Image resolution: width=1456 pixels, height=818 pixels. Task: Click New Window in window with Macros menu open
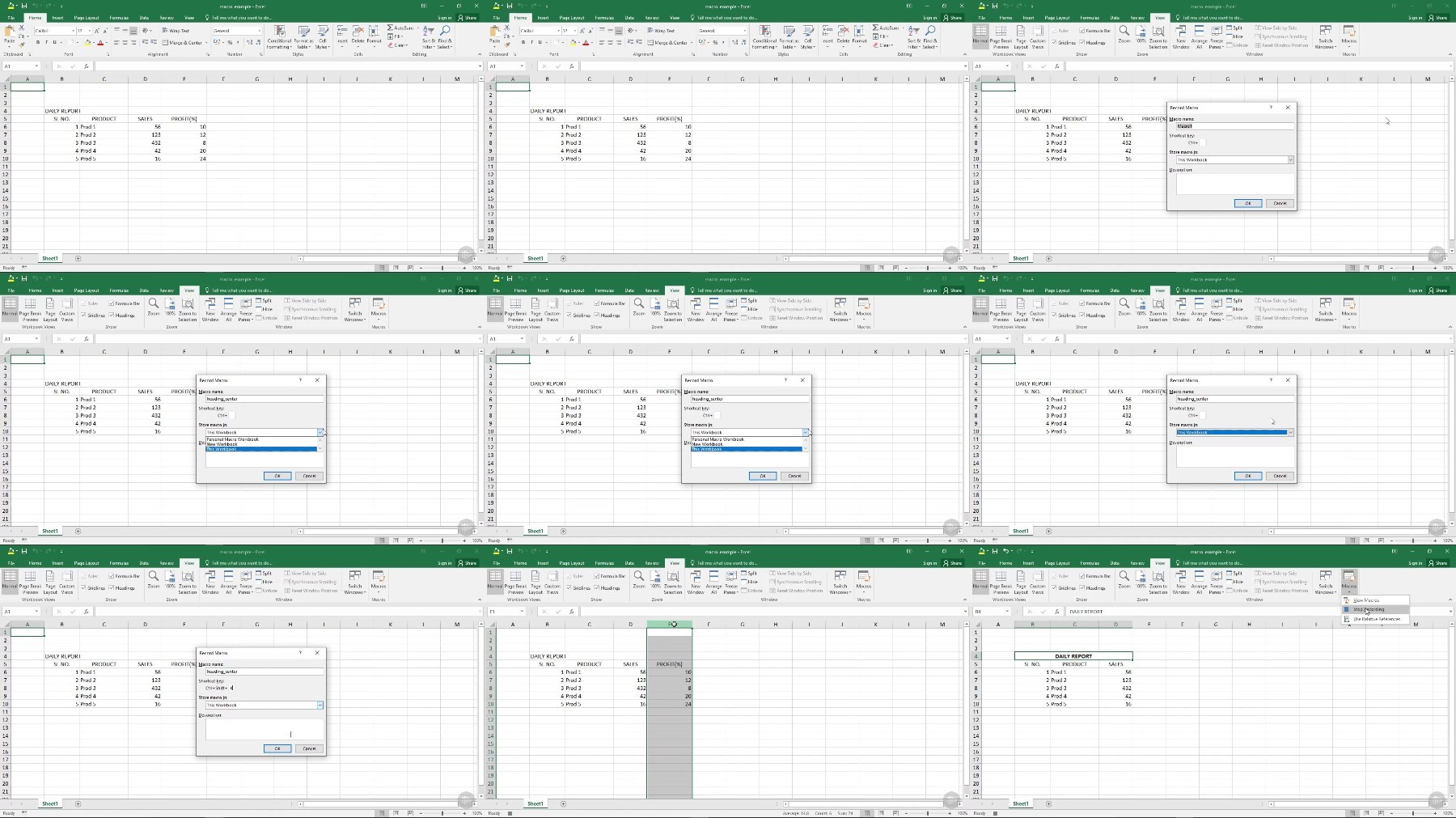coord(1181,582)
